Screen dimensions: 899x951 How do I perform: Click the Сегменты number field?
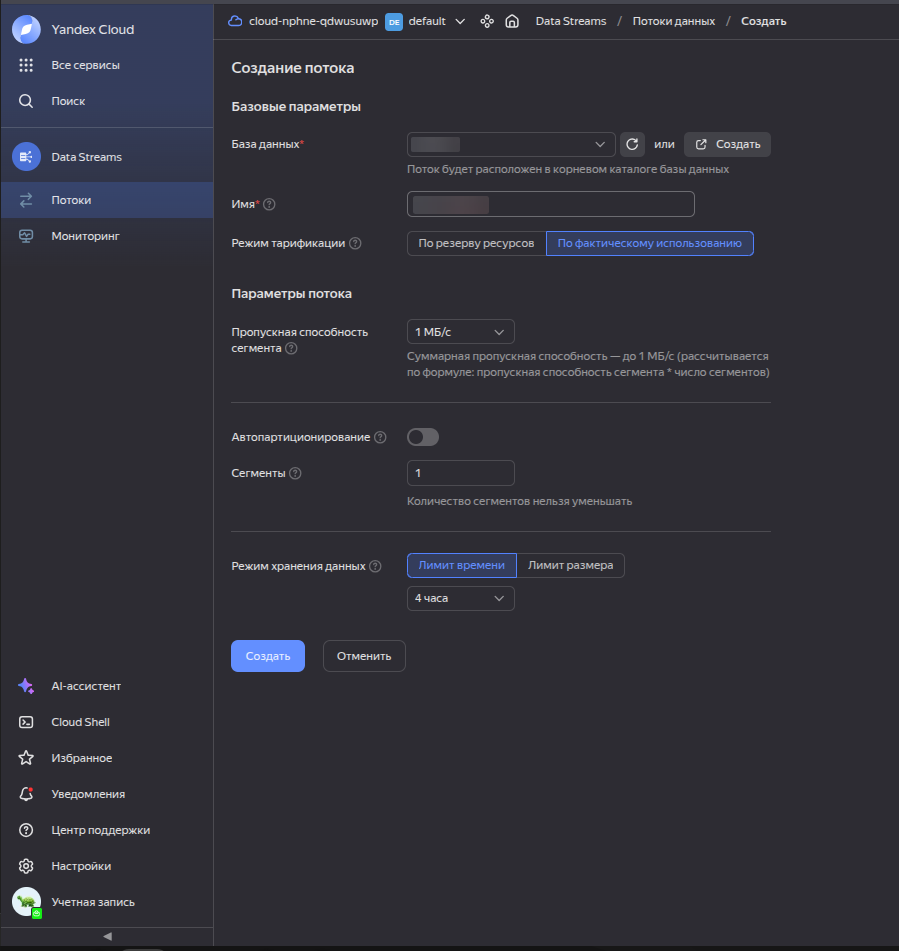(460, 473)
